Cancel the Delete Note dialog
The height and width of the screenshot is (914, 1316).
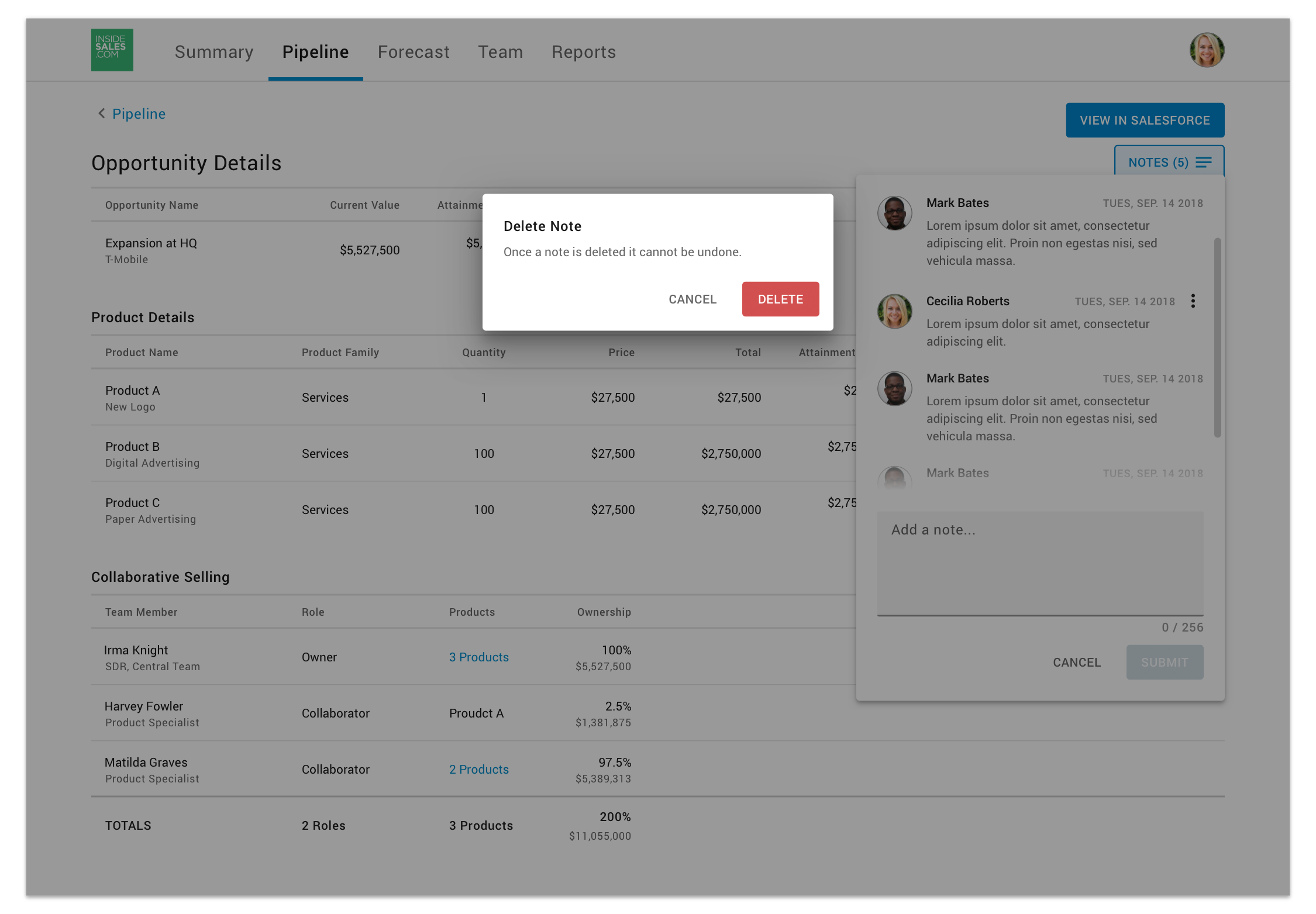tap(693, 299)
